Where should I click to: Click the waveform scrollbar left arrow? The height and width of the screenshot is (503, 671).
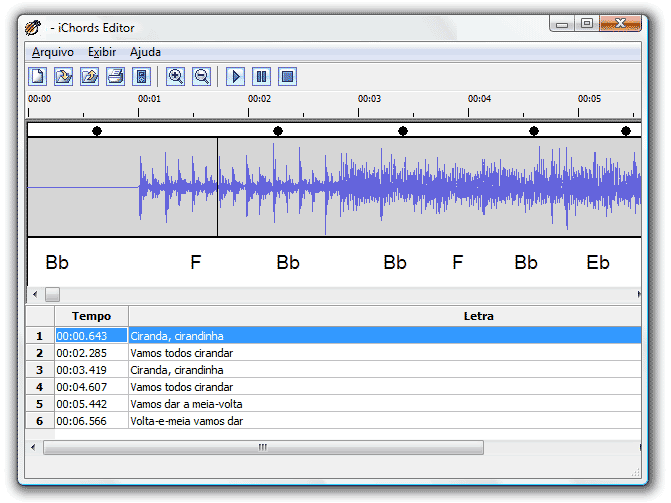pyautogui.click(x=35, y=295)
